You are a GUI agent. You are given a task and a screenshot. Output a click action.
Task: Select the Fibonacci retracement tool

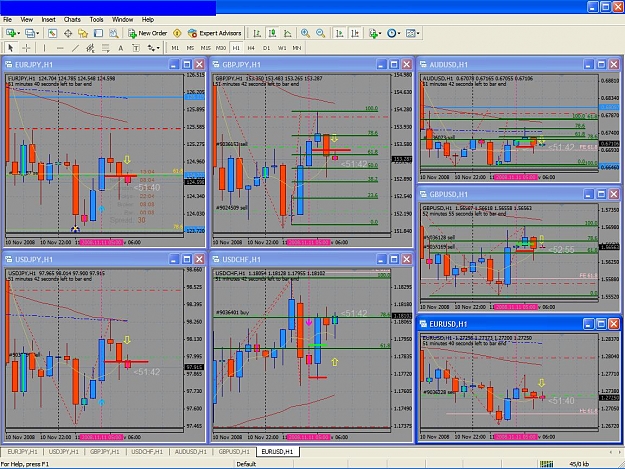tap(106, 48)
